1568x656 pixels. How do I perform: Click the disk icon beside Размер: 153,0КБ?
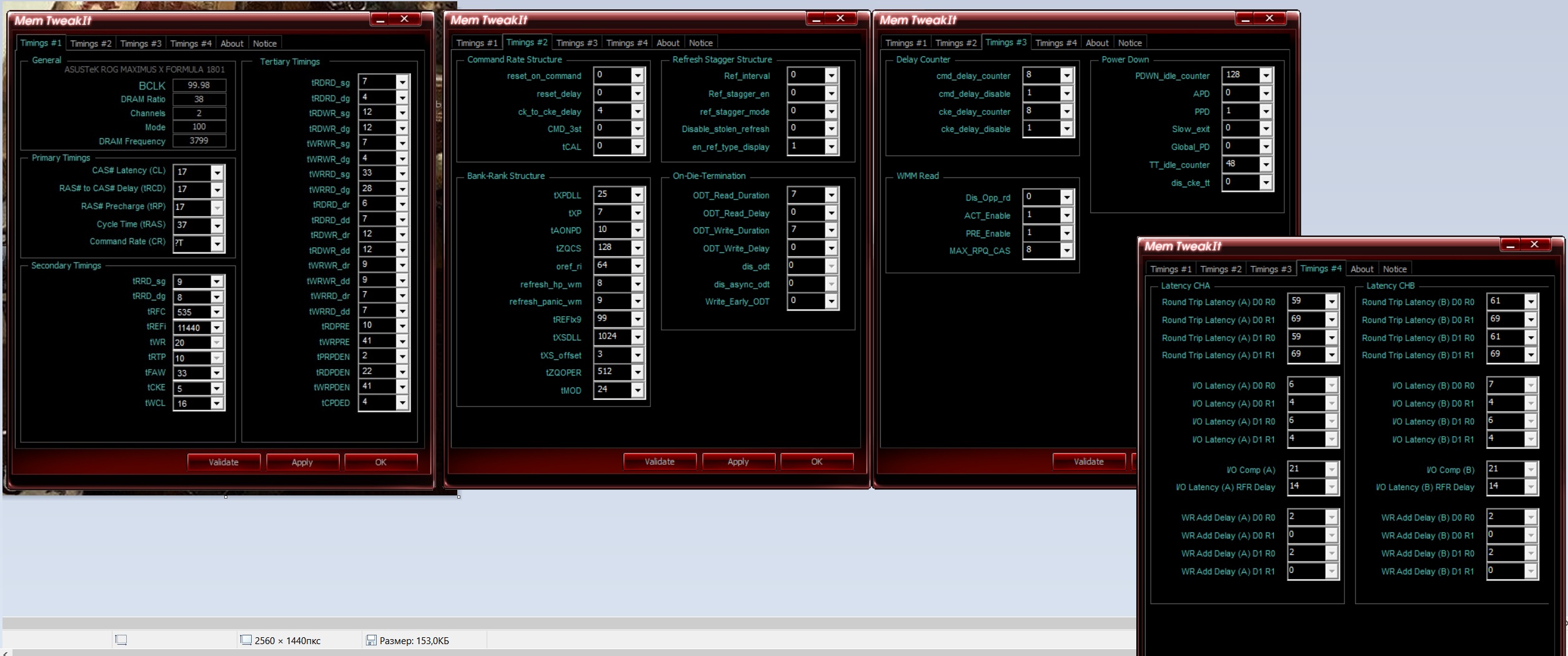tap(371, 640)
